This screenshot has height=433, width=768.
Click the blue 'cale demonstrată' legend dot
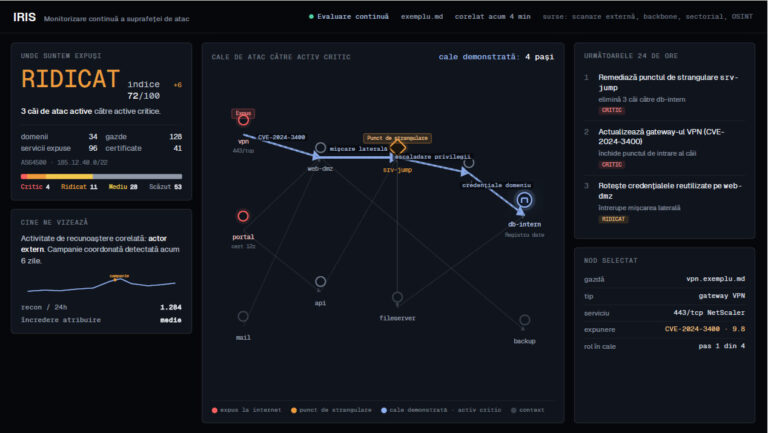coord(384,410)
